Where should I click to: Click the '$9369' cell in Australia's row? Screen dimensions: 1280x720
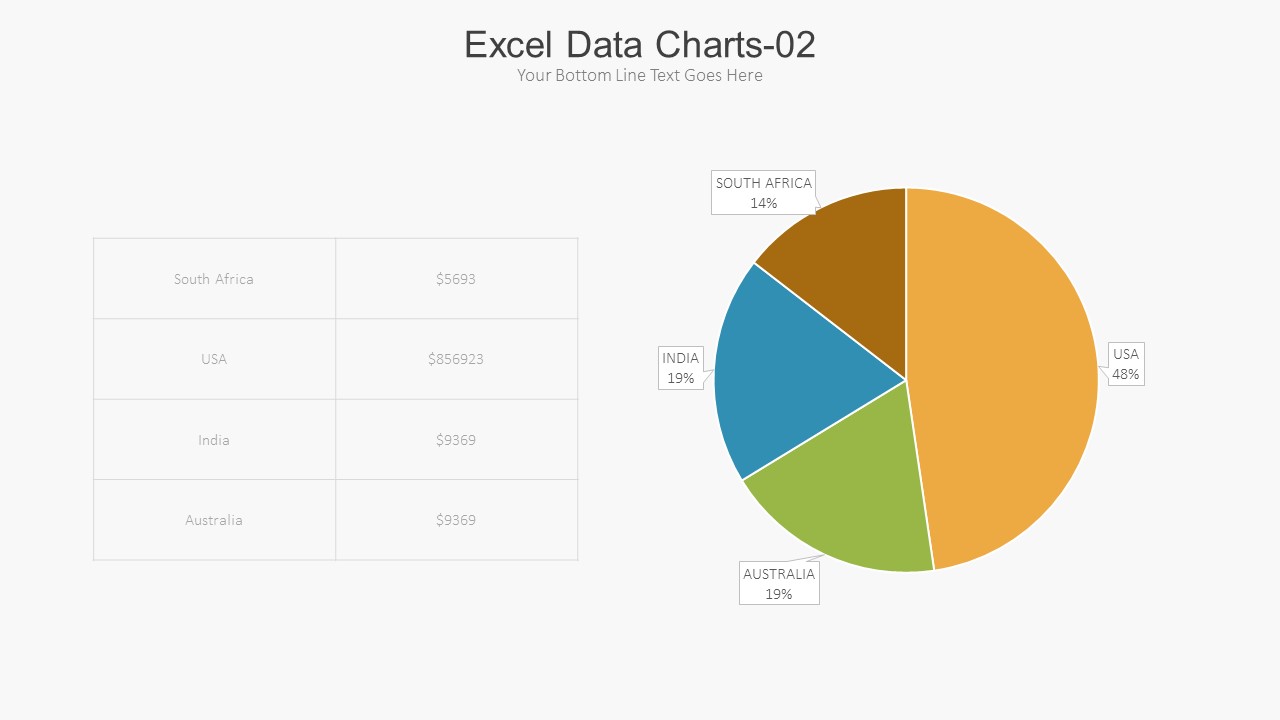(x=456, y=520)
